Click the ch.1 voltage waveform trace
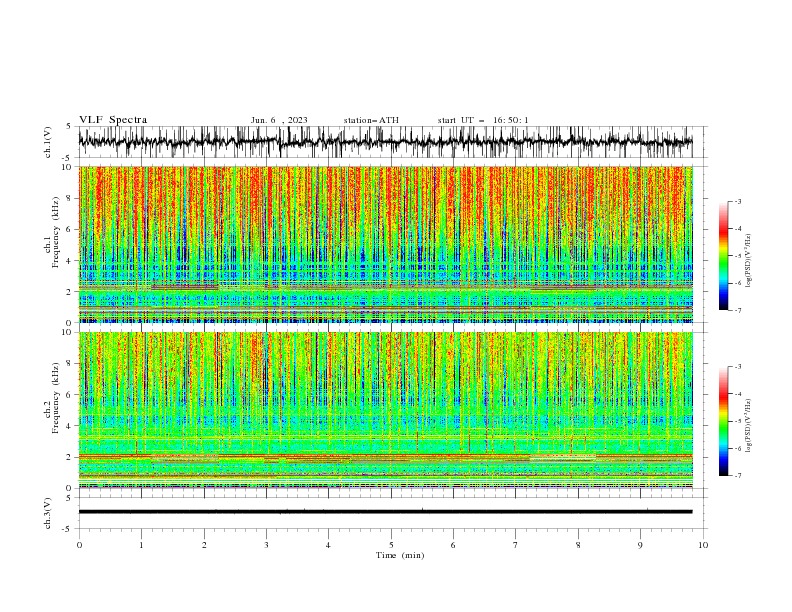 point(385,141)
